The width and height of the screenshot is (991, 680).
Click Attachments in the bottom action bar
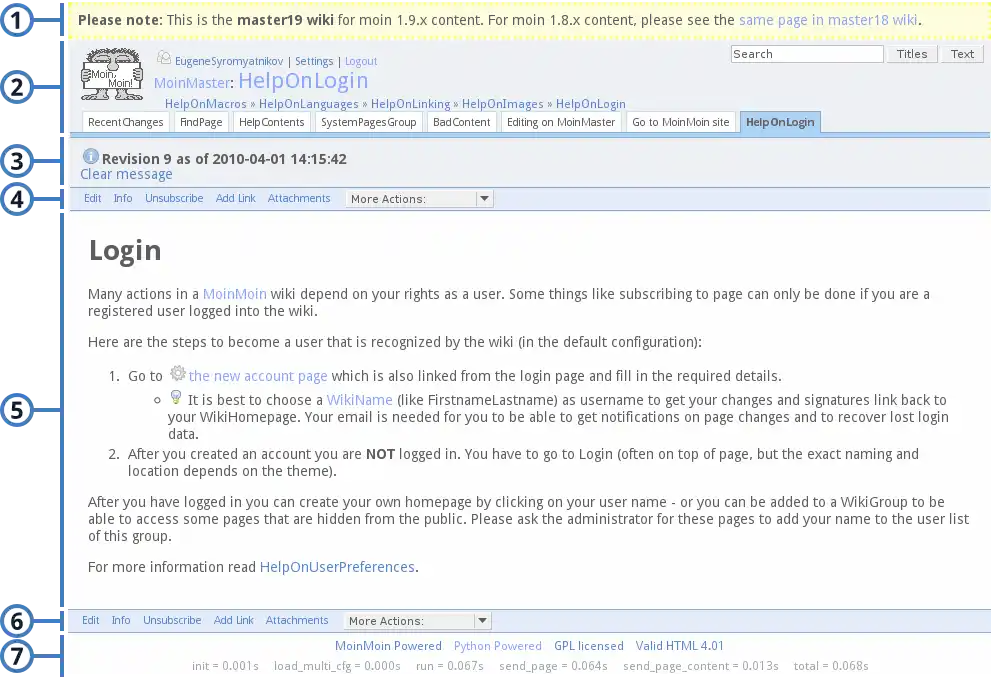(x=297, y=621)
